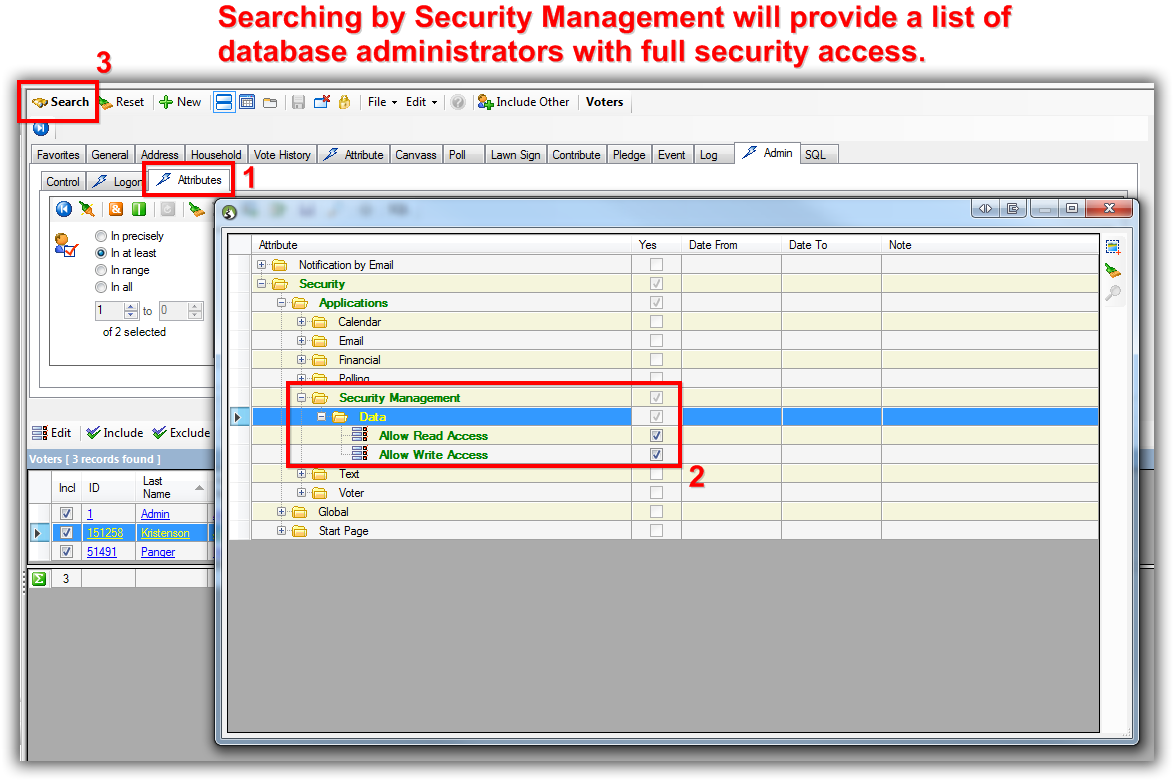Click the Exclude button above the voters list

181,433
